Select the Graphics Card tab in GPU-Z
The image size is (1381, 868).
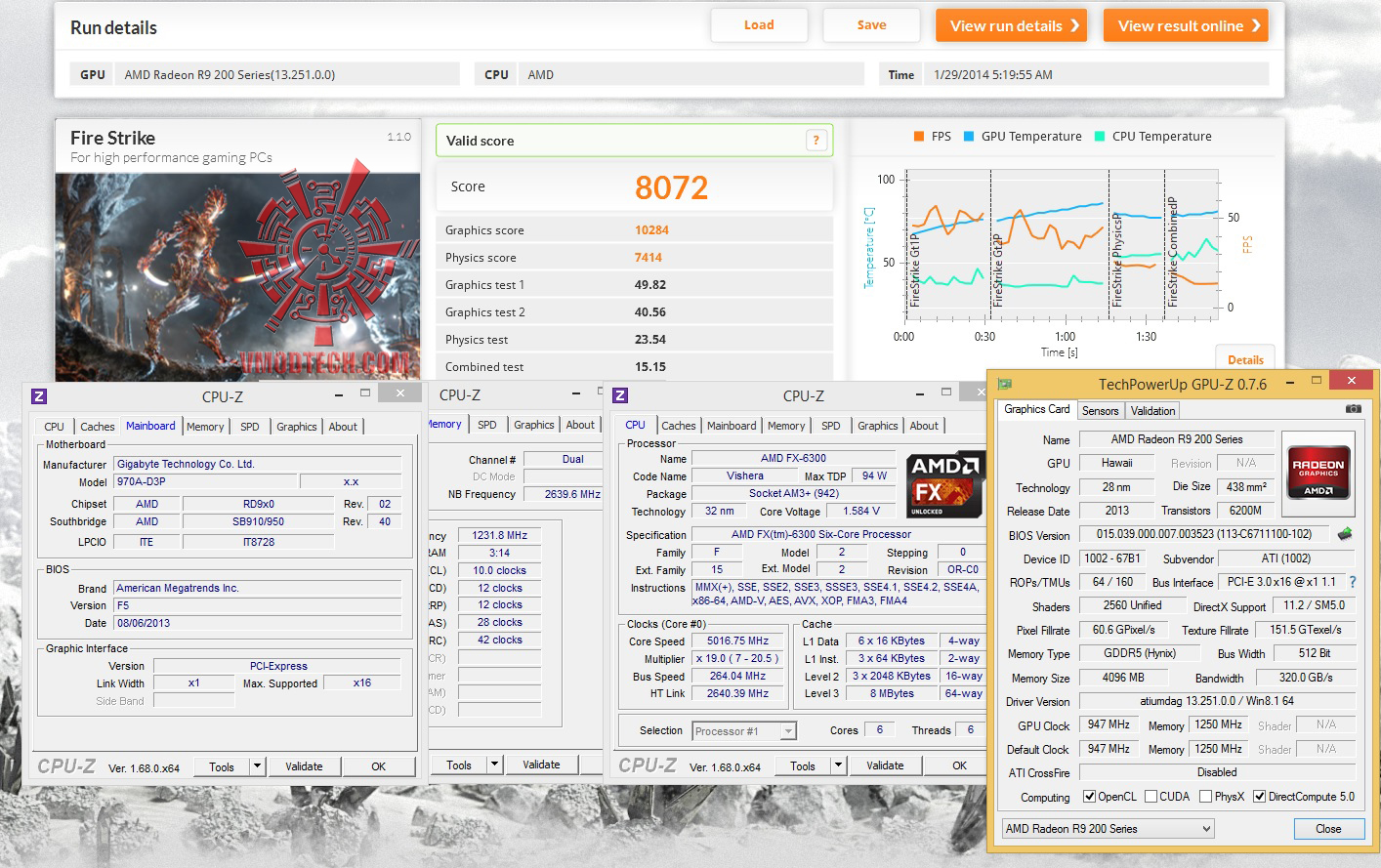coord(1036,409)
